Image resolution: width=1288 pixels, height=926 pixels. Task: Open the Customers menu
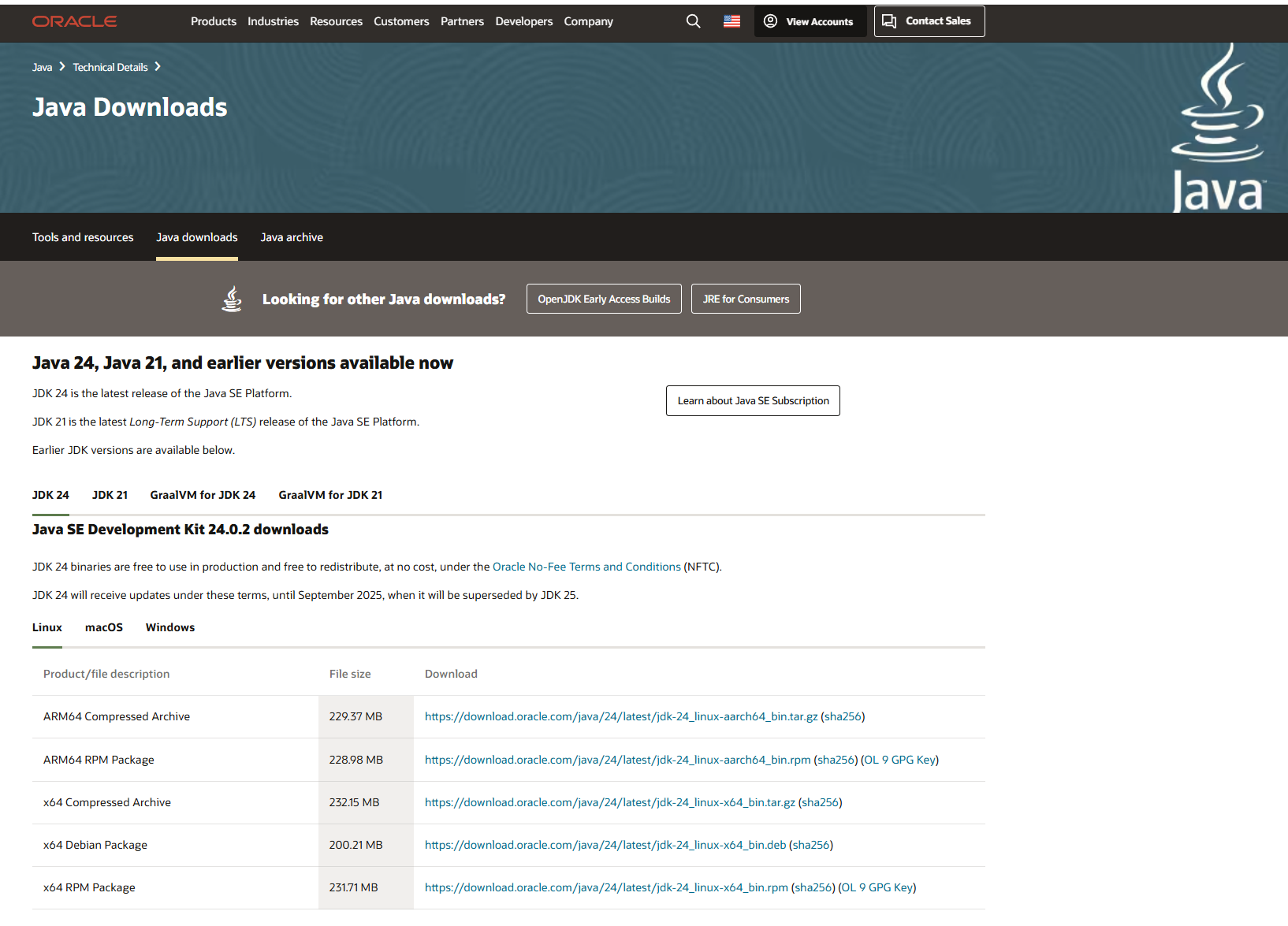[401, 21]
